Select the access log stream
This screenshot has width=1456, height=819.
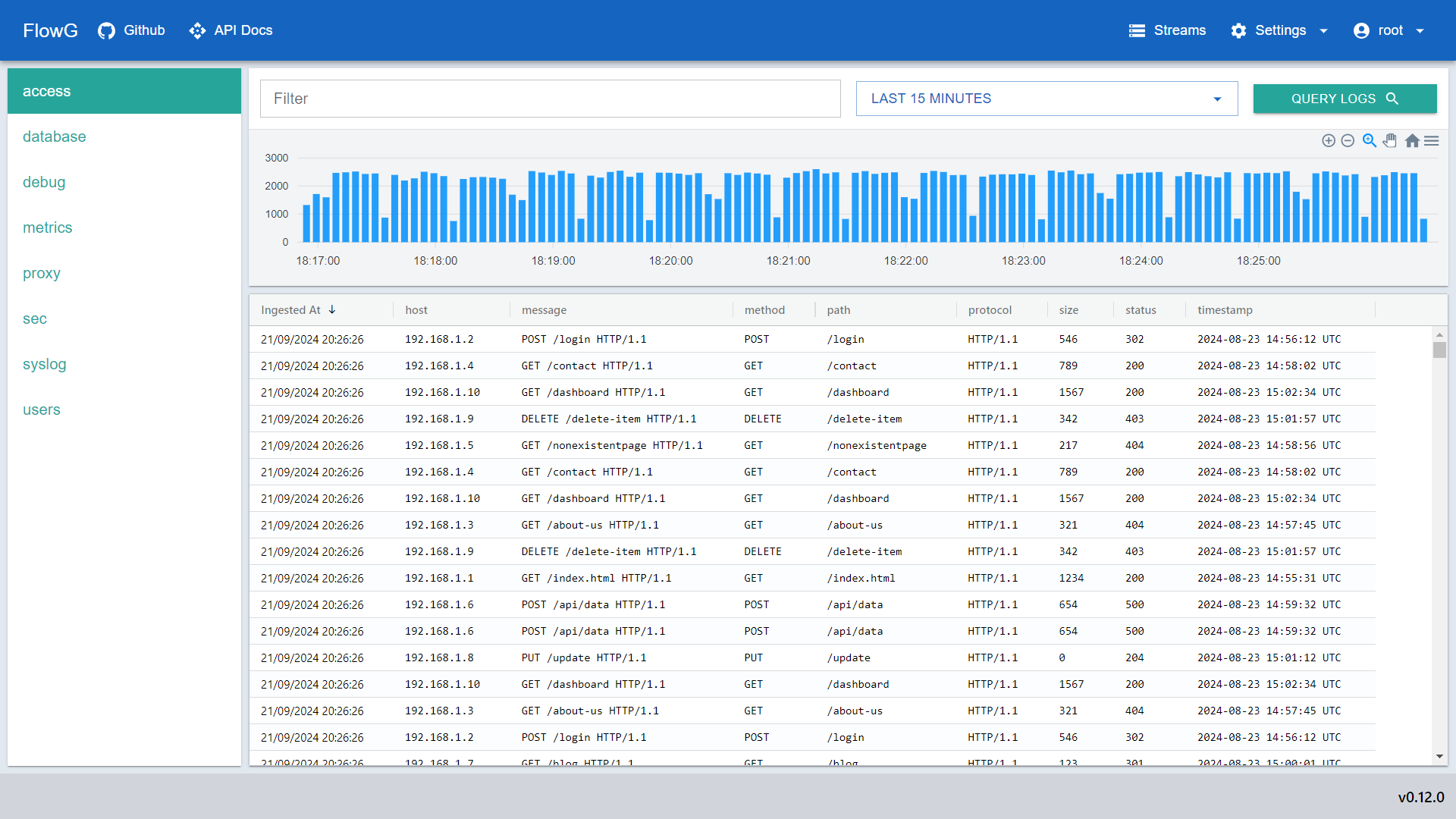125,90
